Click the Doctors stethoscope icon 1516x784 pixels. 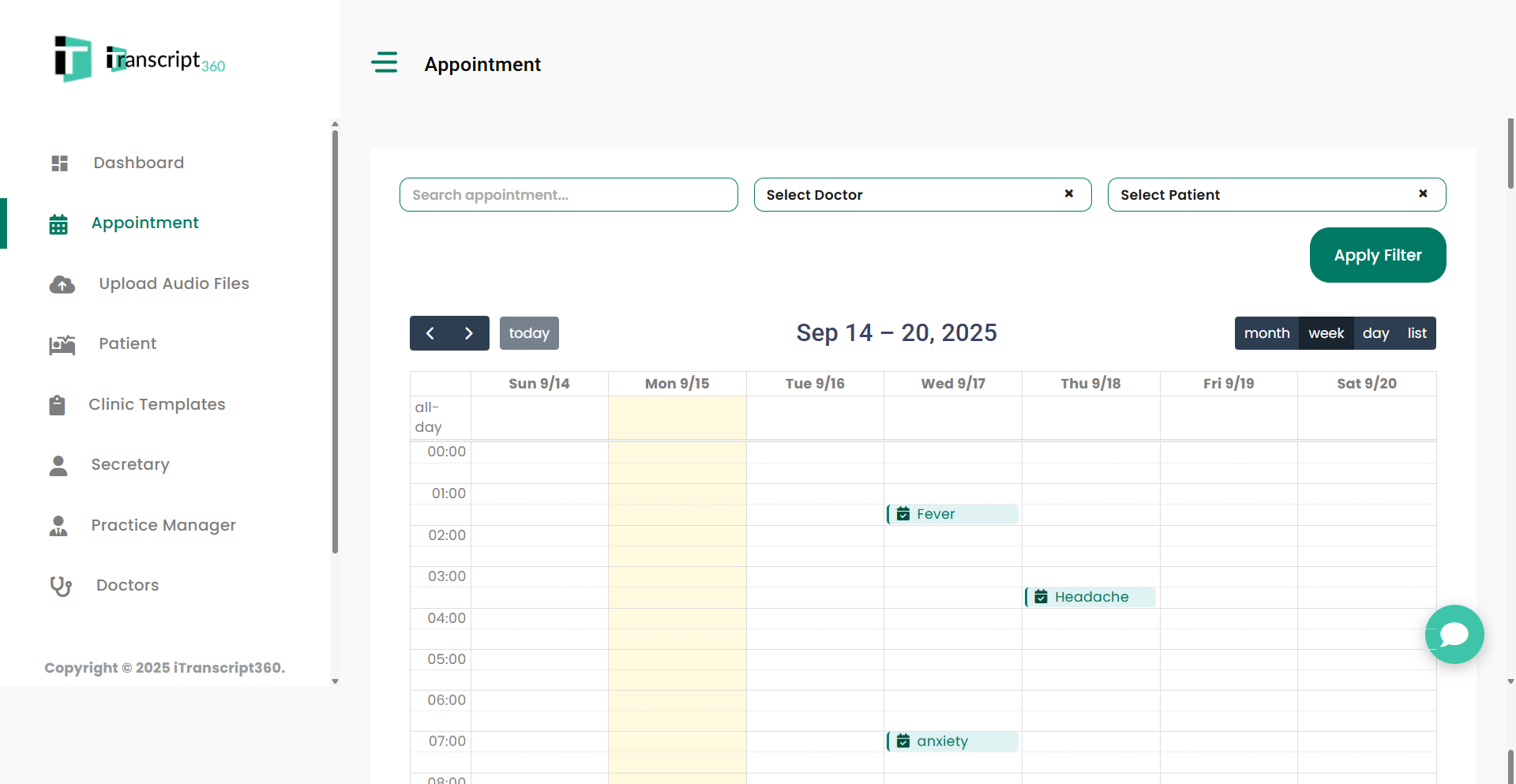click(61, 586)
